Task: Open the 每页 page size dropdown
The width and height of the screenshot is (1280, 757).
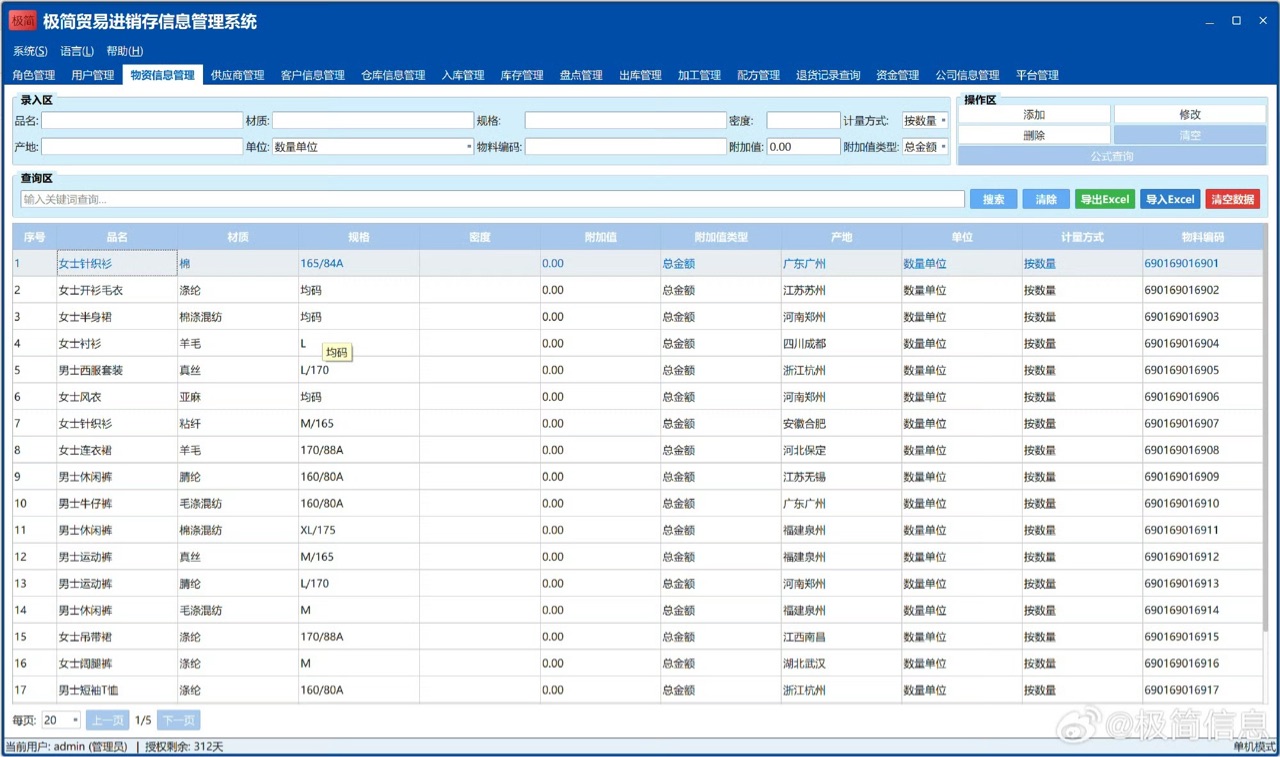Action: click(60, 720)
